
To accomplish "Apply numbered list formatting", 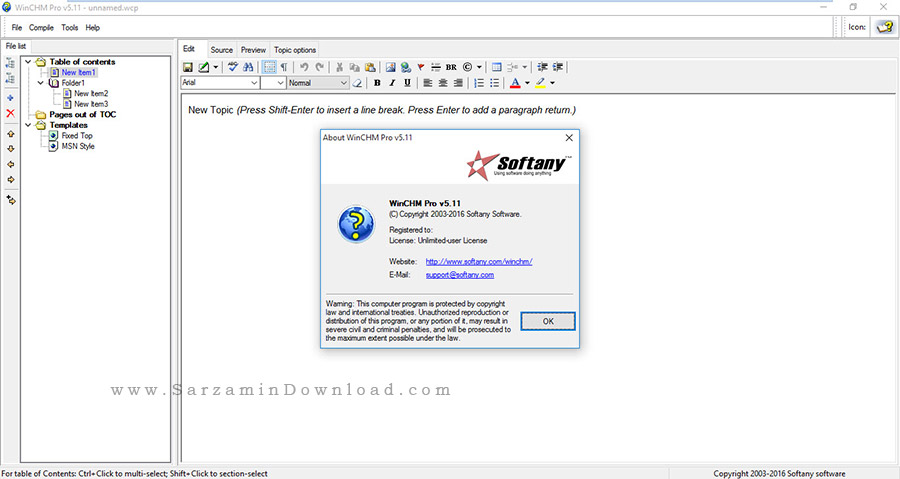I will pos(479,83).
